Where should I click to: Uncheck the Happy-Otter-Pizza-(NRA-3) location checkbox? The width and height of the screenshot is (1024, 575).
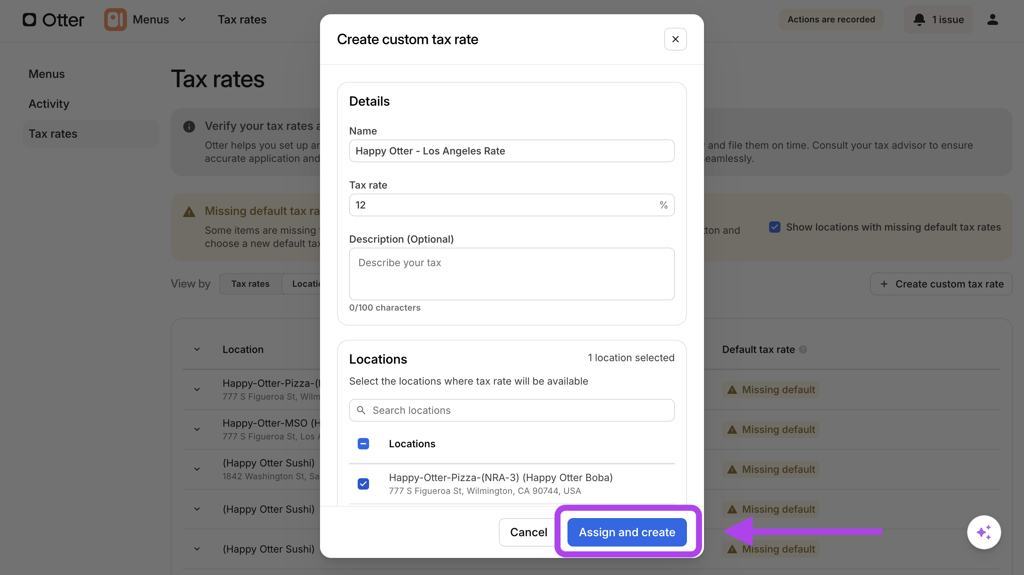pyautogui.click(x=363, y=484)
